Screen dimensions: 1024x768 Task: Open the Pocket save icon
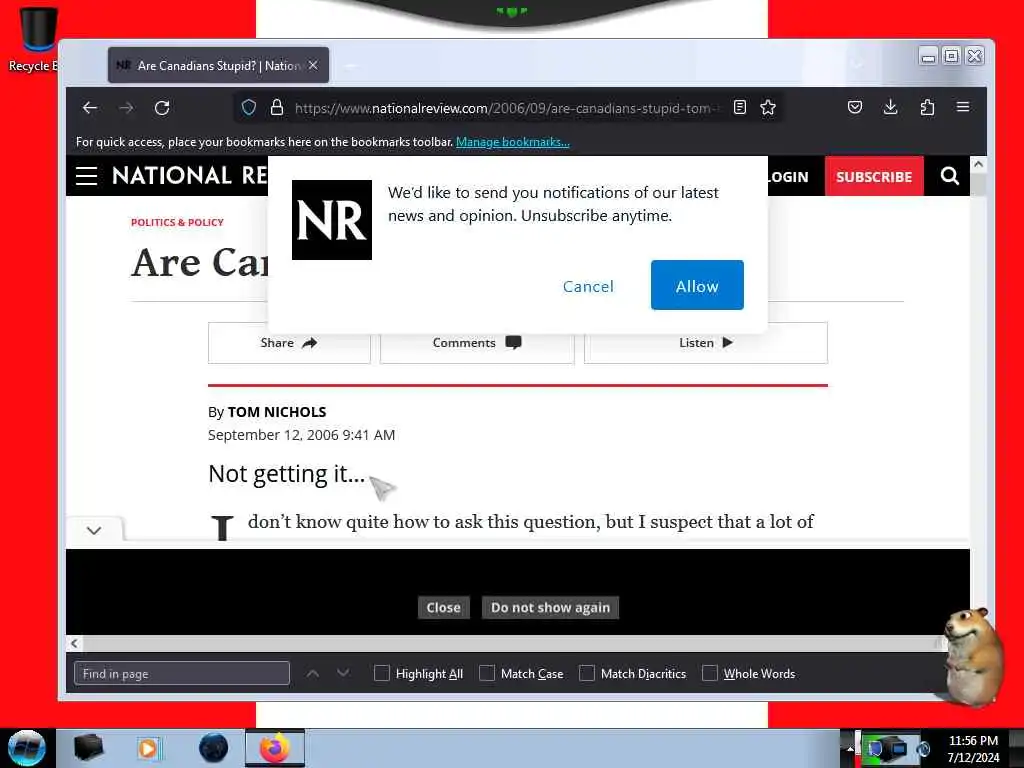pyautogui.click(x=855, y=107)
